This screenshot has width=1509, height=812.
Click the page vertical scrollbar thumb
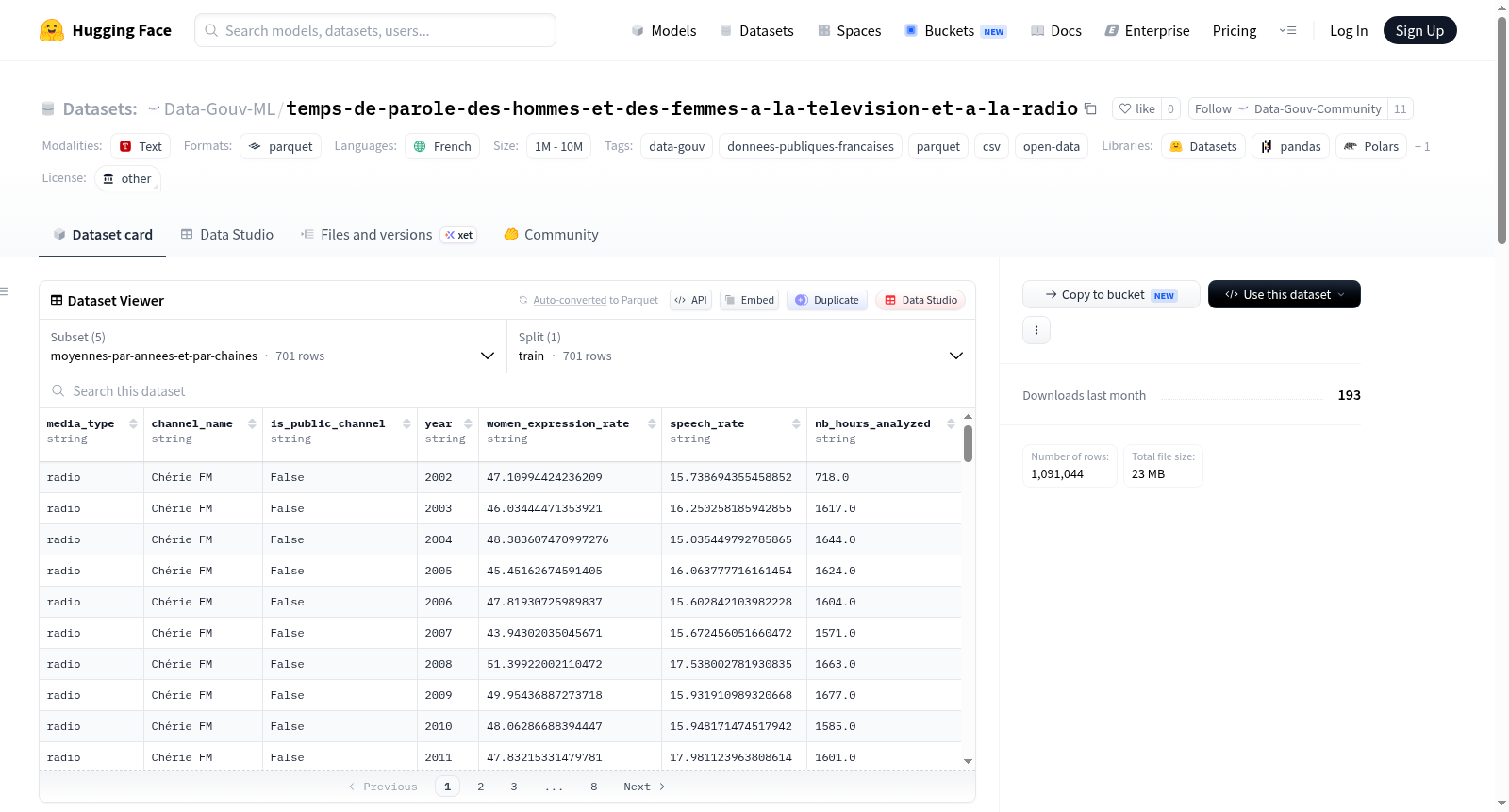coord(1501,130)
